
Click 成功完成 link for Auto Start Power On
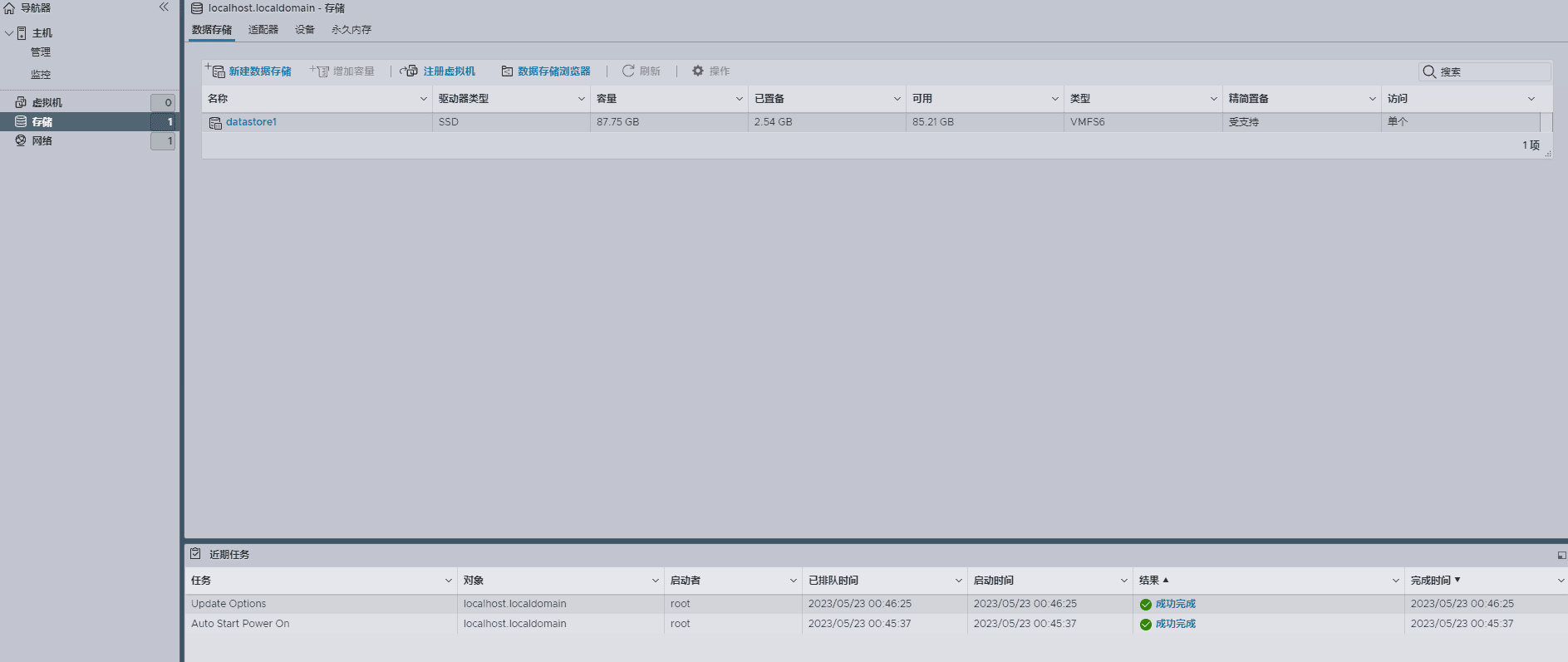tap(1175, 624)
